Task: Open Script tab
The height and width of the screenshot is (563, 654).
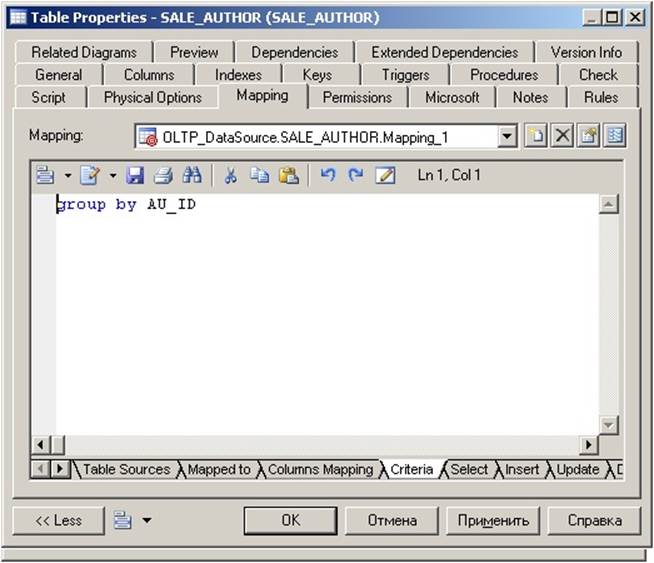Action: pos(49,97)
